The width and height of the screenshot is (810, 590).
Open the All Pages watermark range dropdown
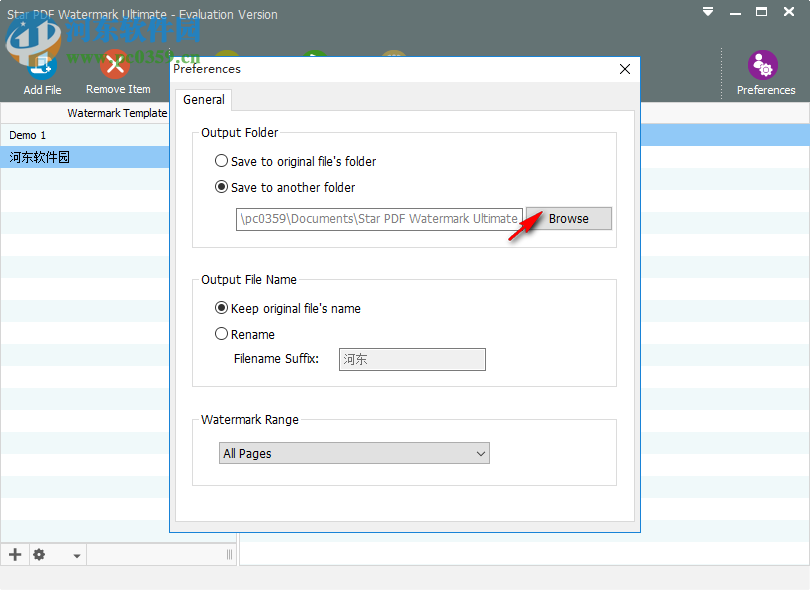click(354, 453)
